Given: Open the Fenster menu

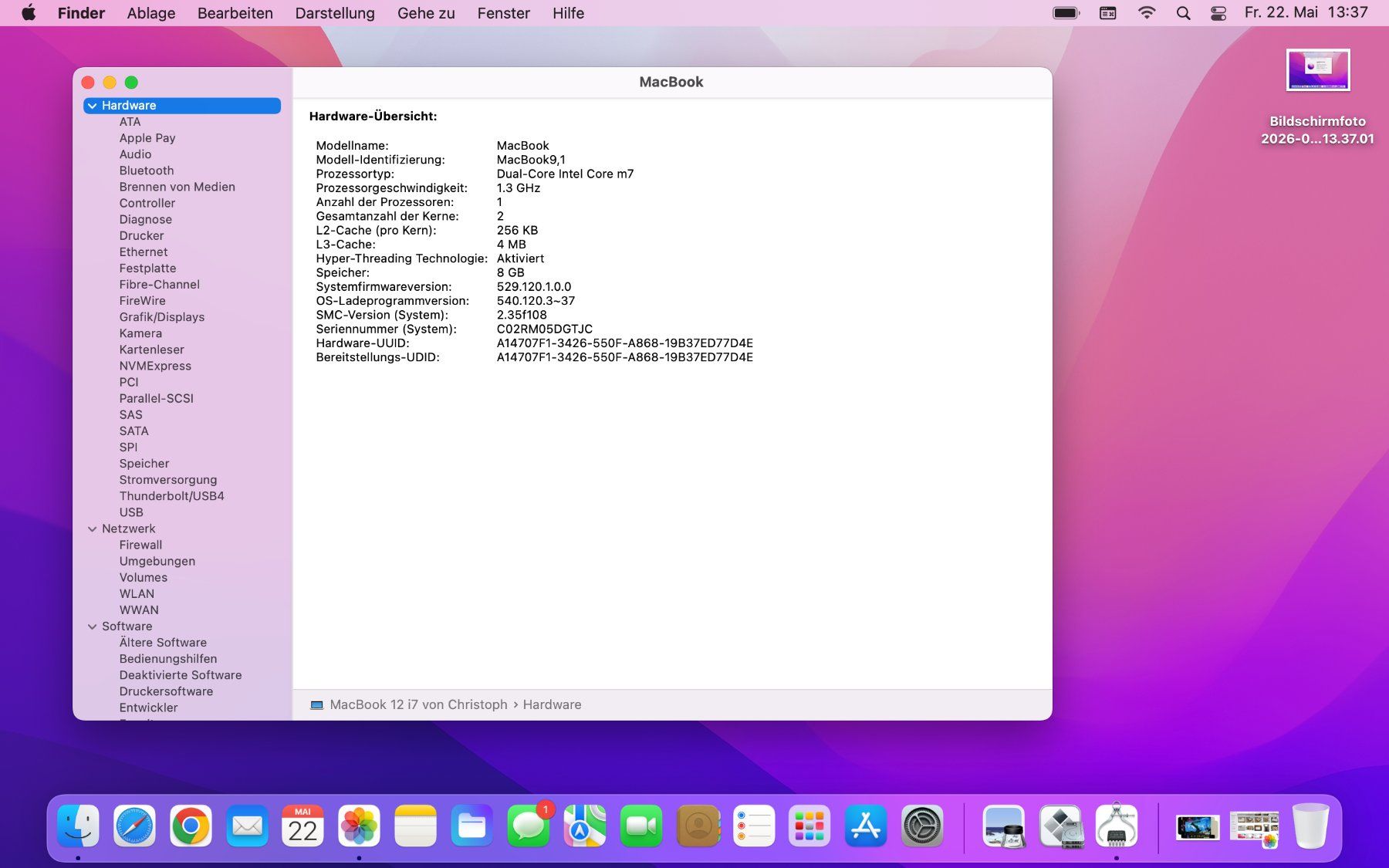Looking at the screenshot, I should (x=504, y=13).
